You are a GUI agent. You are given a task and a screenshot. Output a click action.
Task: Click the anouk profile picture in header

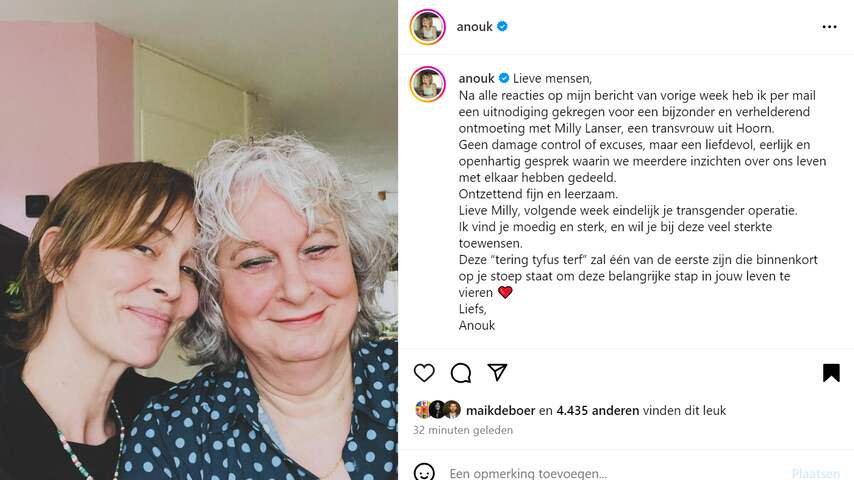[428, 27]
